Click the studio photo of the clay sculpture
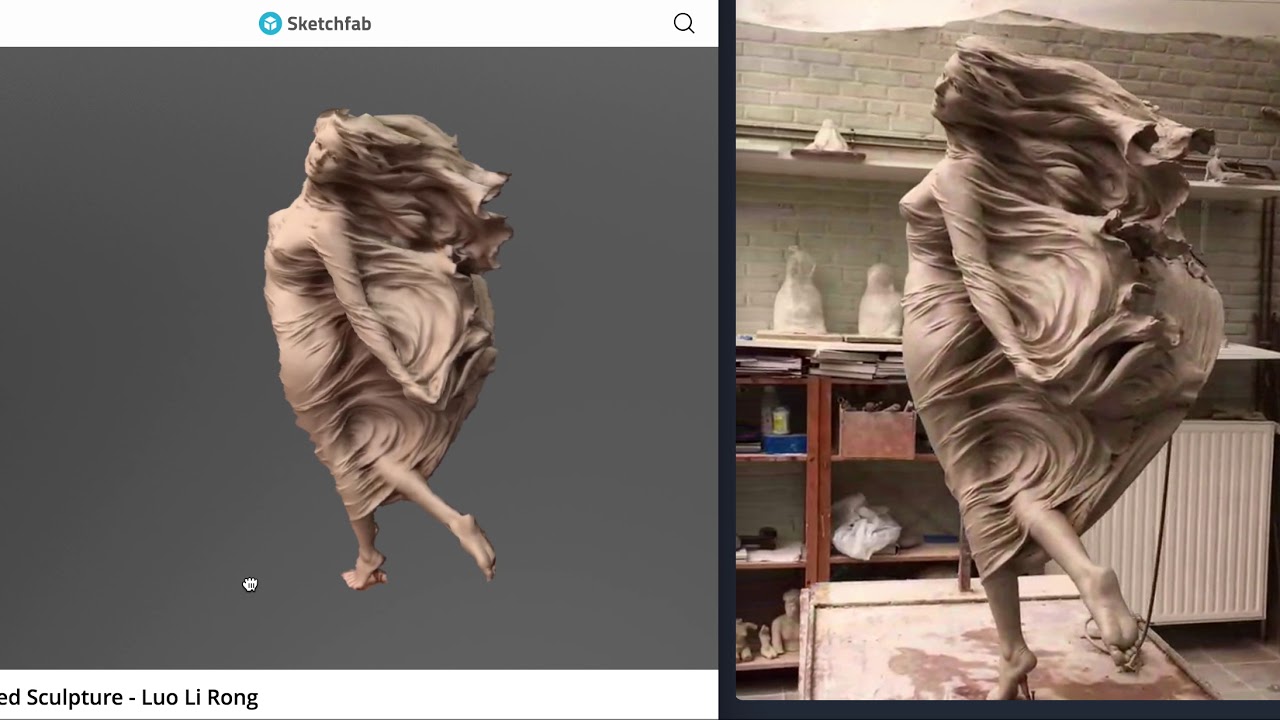Screen dimensions: 1280x720 pyautogui.click(x=1008, y=349)
